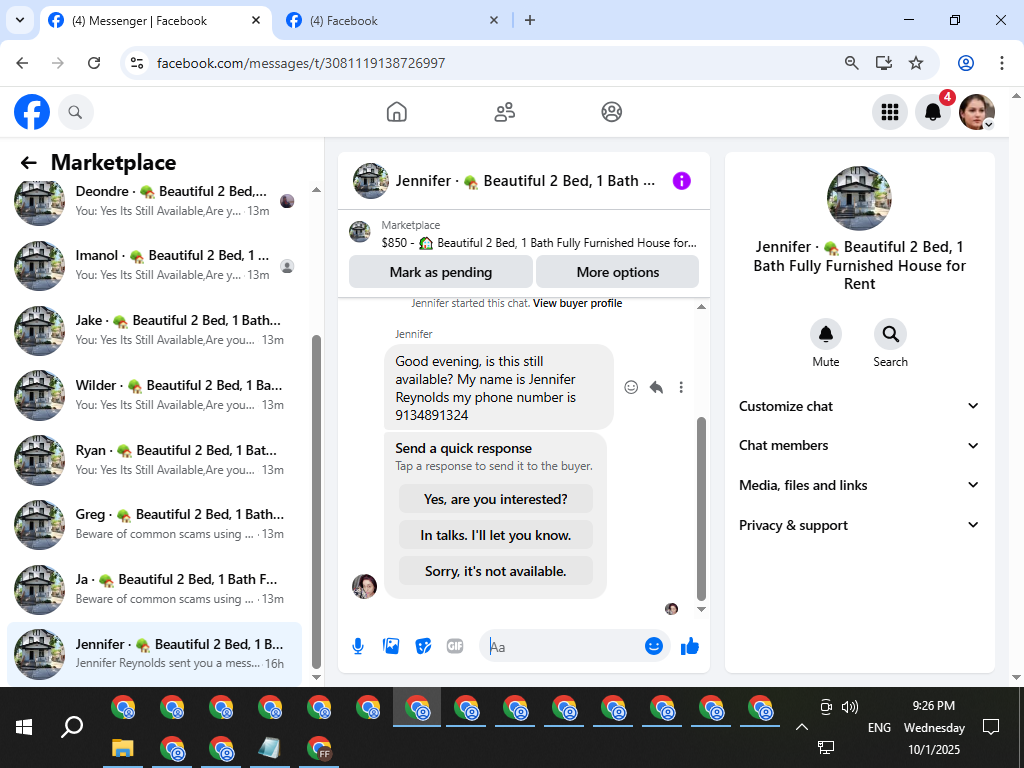Open the account profile picture menu
This screenshot has height=768, width=1024.
pos(976,112)
